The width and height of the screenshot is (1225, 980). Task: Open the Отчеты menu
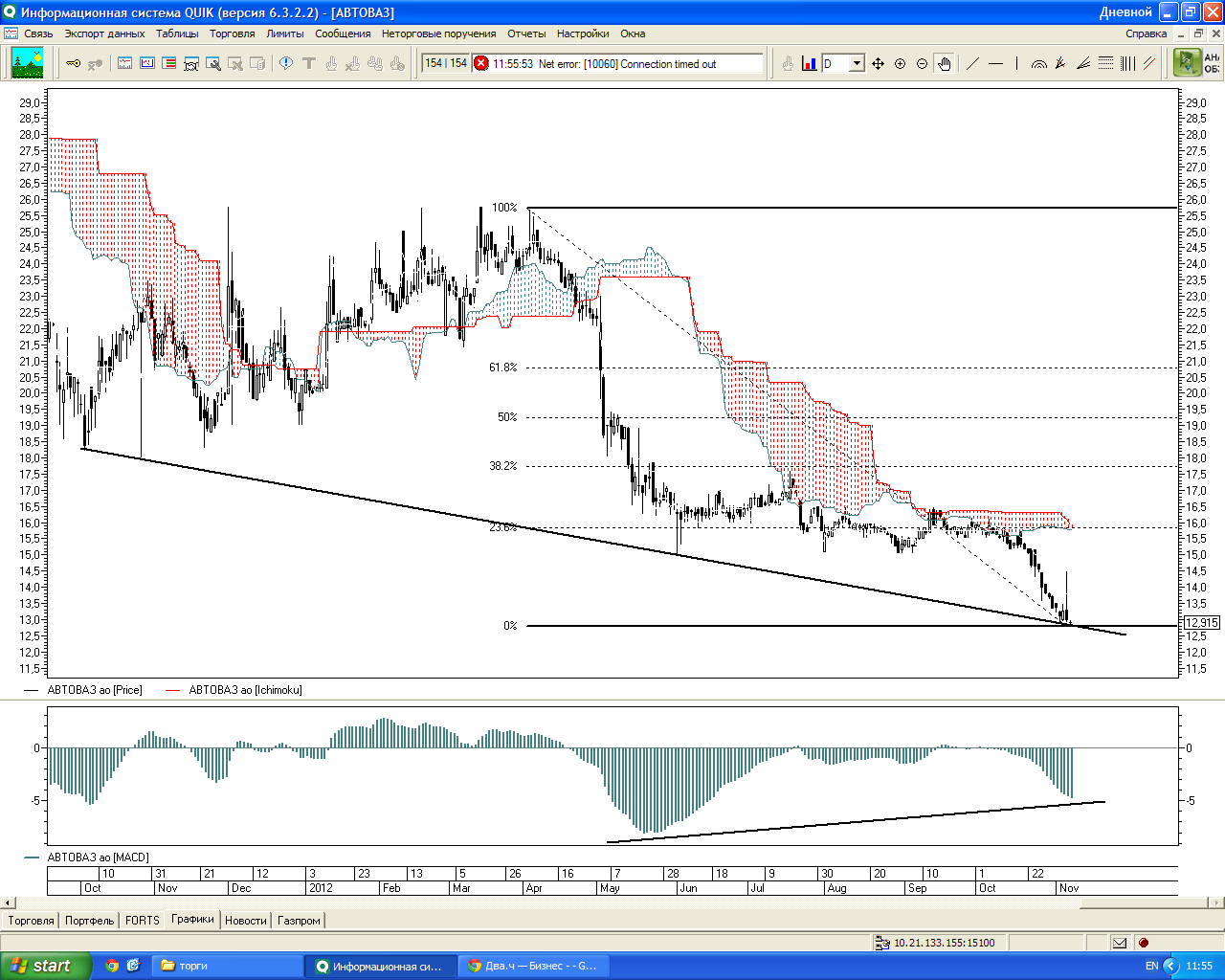(x=526, y=33)
